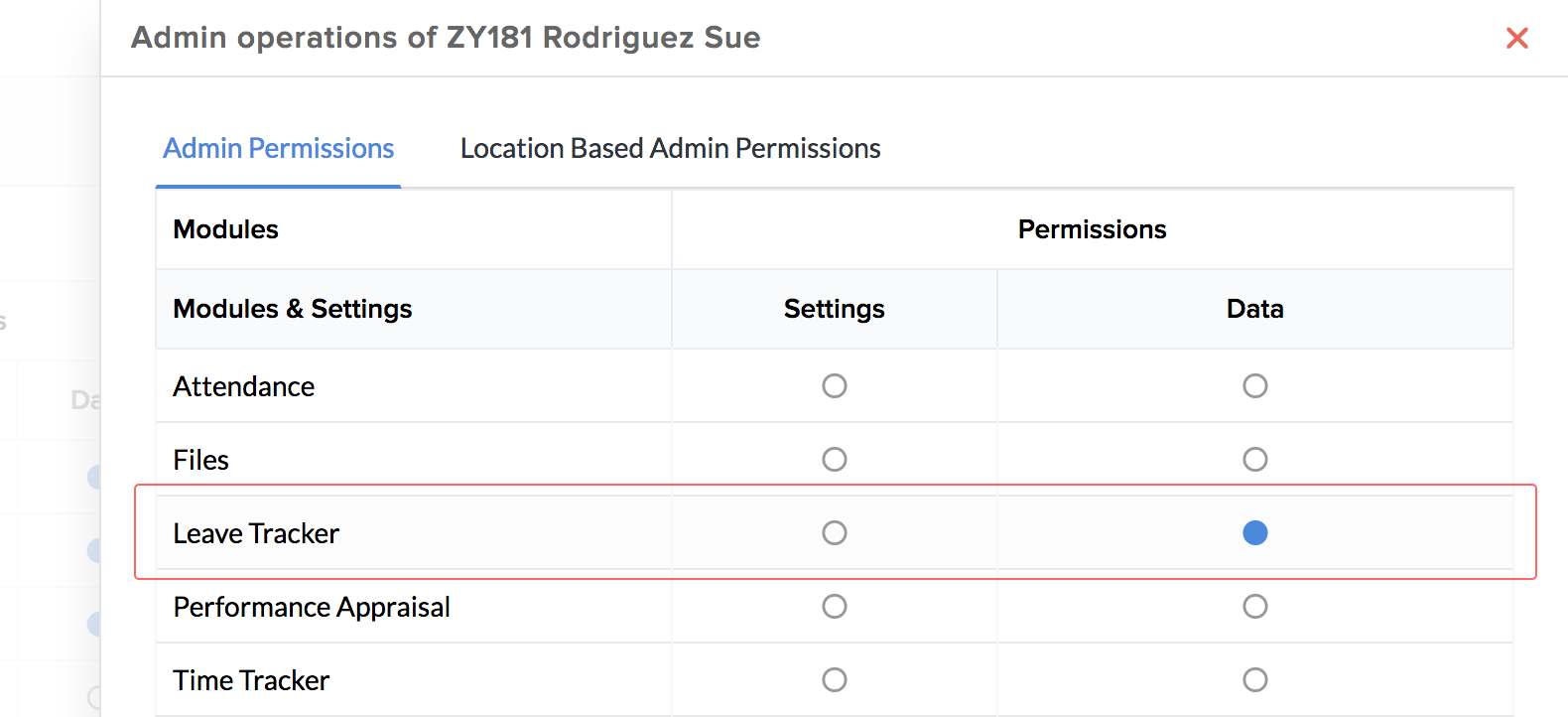Click the Files module label

tap(200, 461)
